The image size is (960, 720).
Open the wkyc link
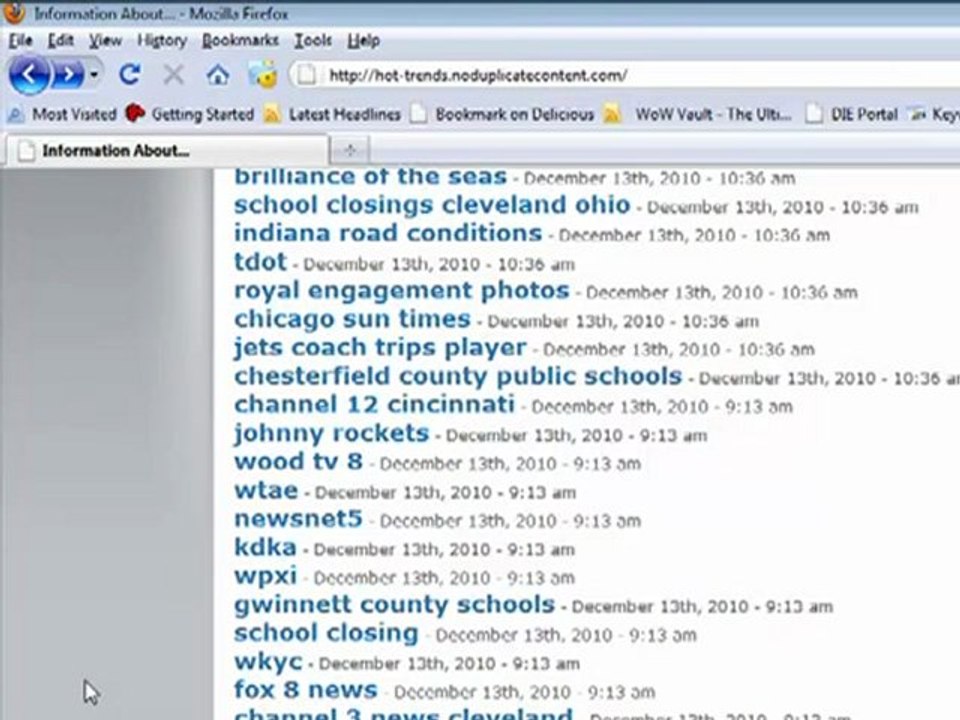(x=268, y=662)
